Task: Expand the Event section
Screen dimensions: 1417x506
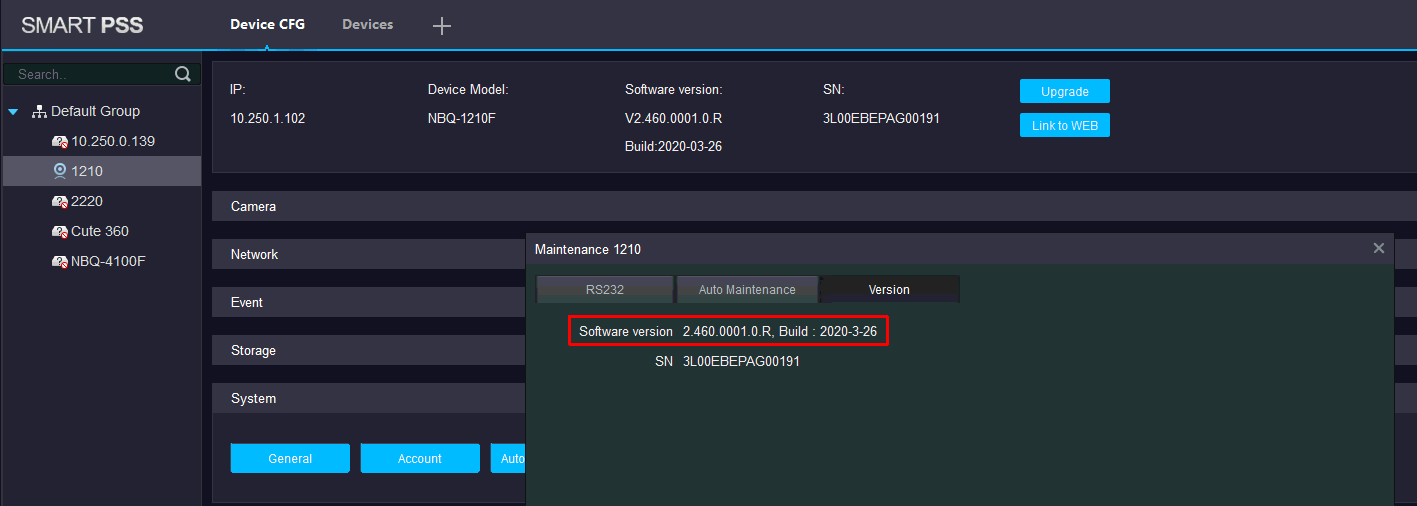Action: pyautogui.click(x=369, y=302)
